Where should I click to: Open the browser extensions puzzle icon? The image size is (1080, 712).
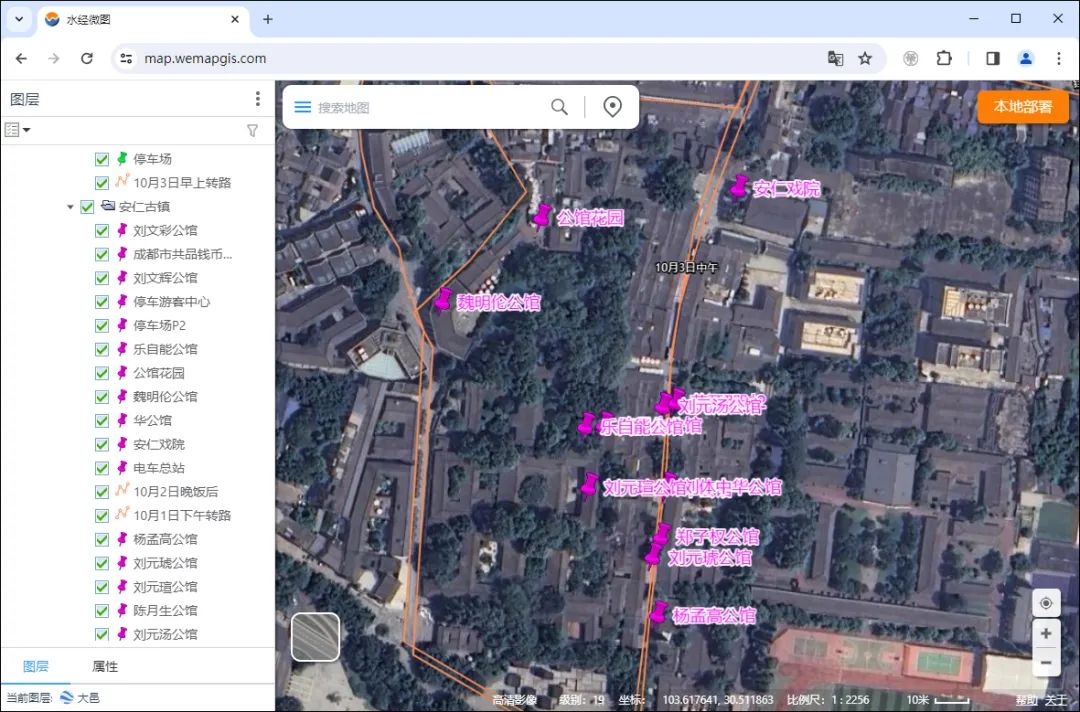point(944,59)
